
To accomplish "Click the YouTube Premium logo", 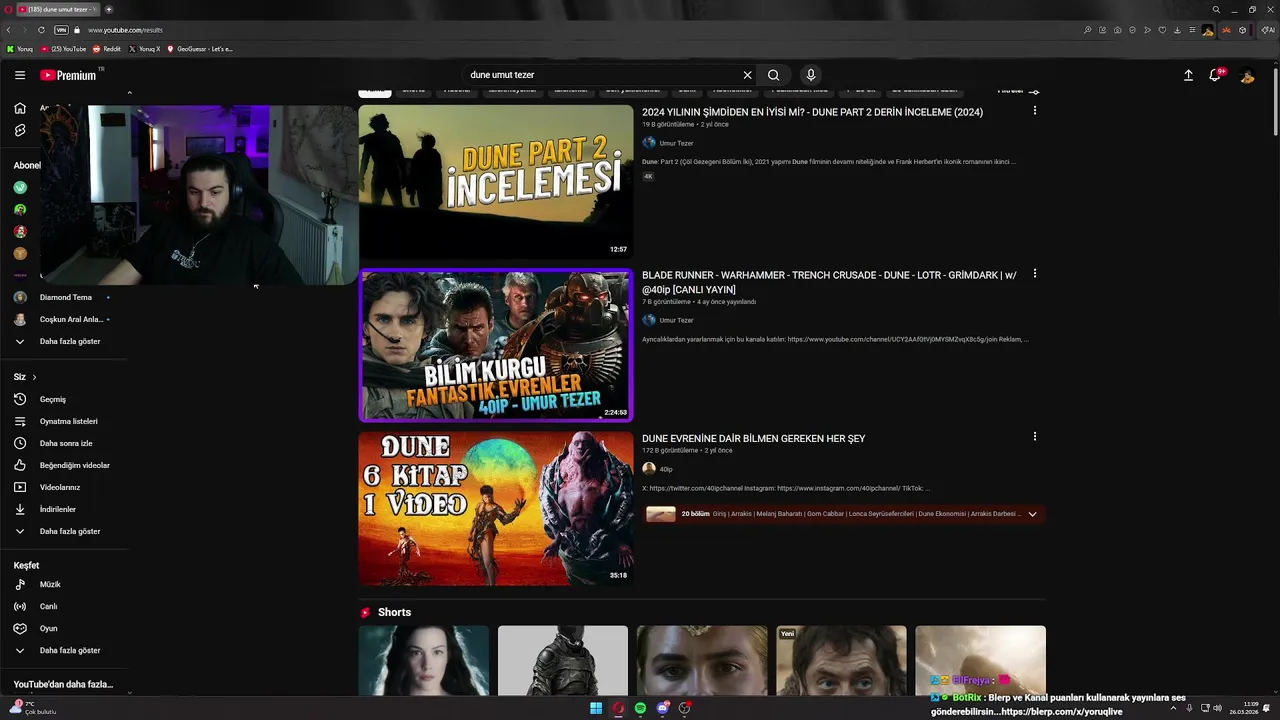I will point(69,75).
